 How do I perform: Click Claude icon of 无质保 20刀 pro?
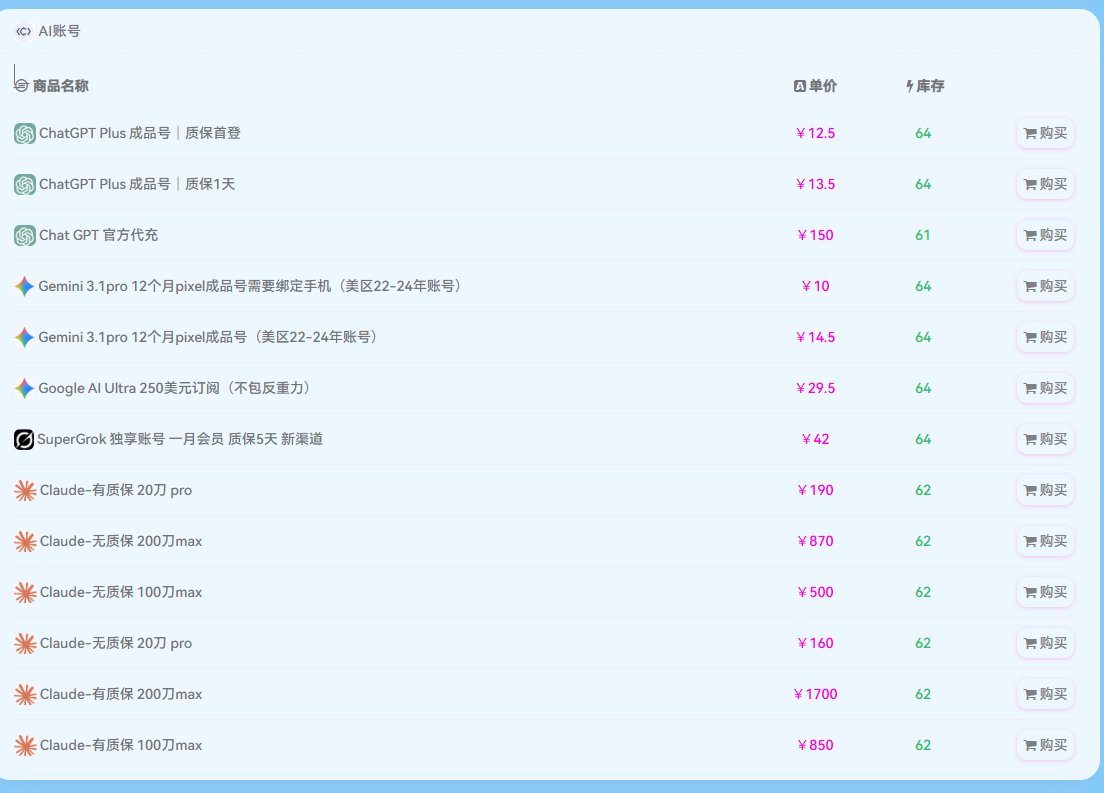point(25,643)
